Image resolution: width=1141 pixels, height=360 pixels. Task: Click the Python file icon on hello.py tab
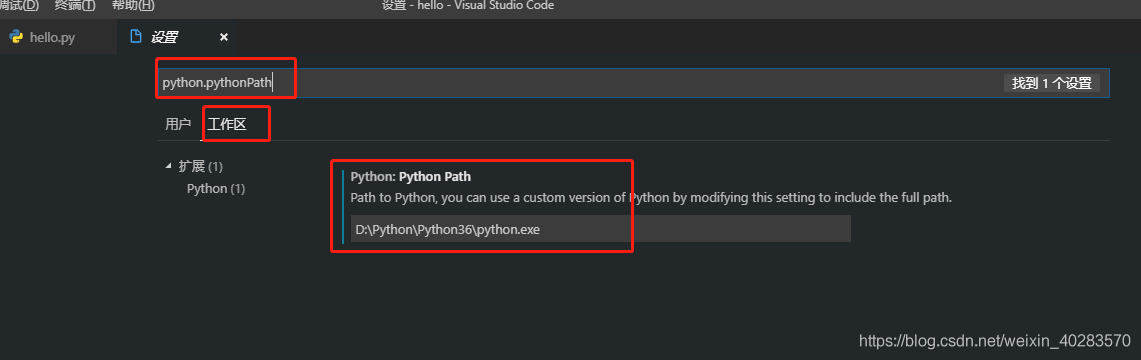tap(16, 37)
